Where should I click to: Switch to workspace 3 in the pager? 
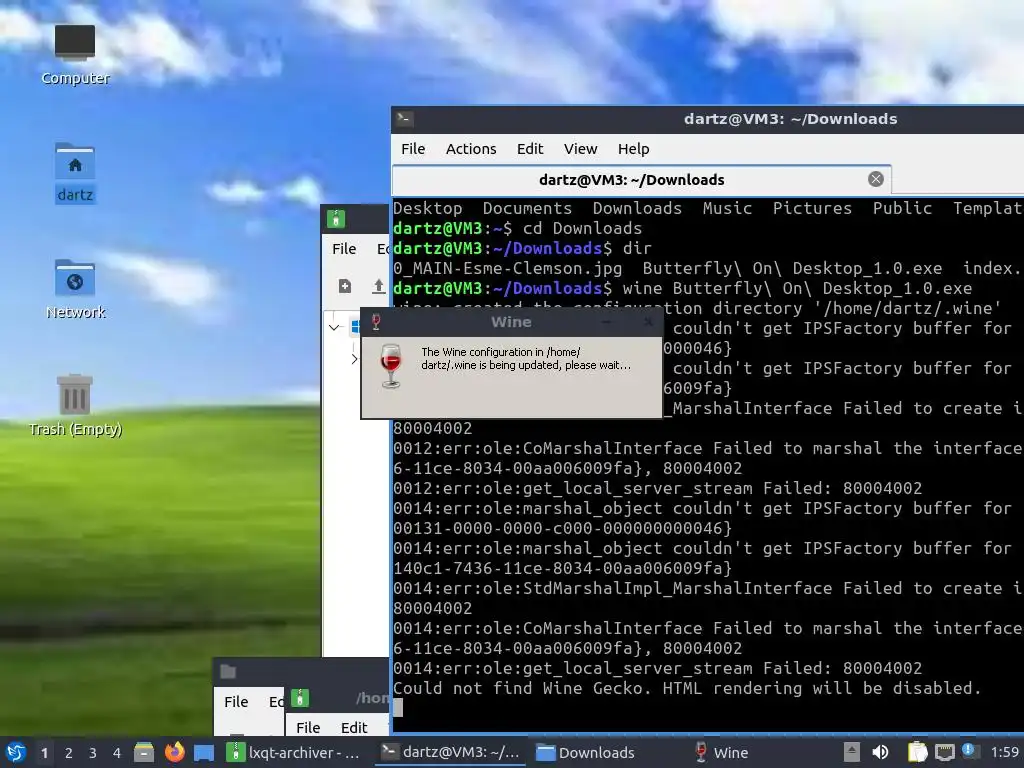point(93,753)
